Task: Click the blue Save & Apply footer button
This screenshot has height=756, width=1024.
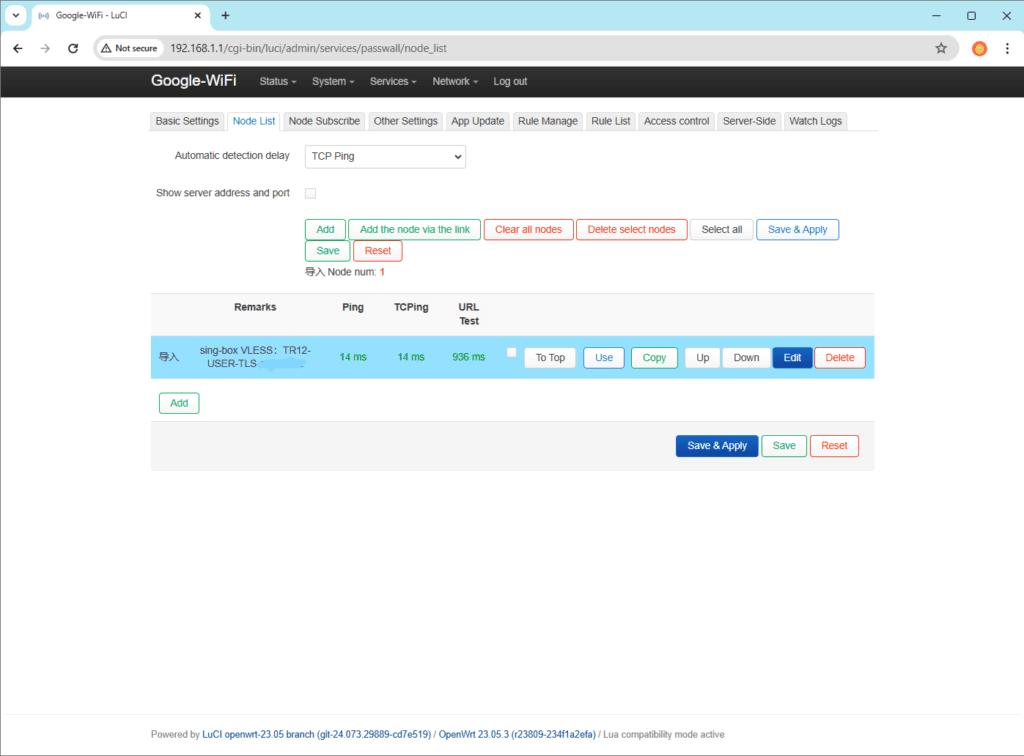Action: click(x=717, y=446)
